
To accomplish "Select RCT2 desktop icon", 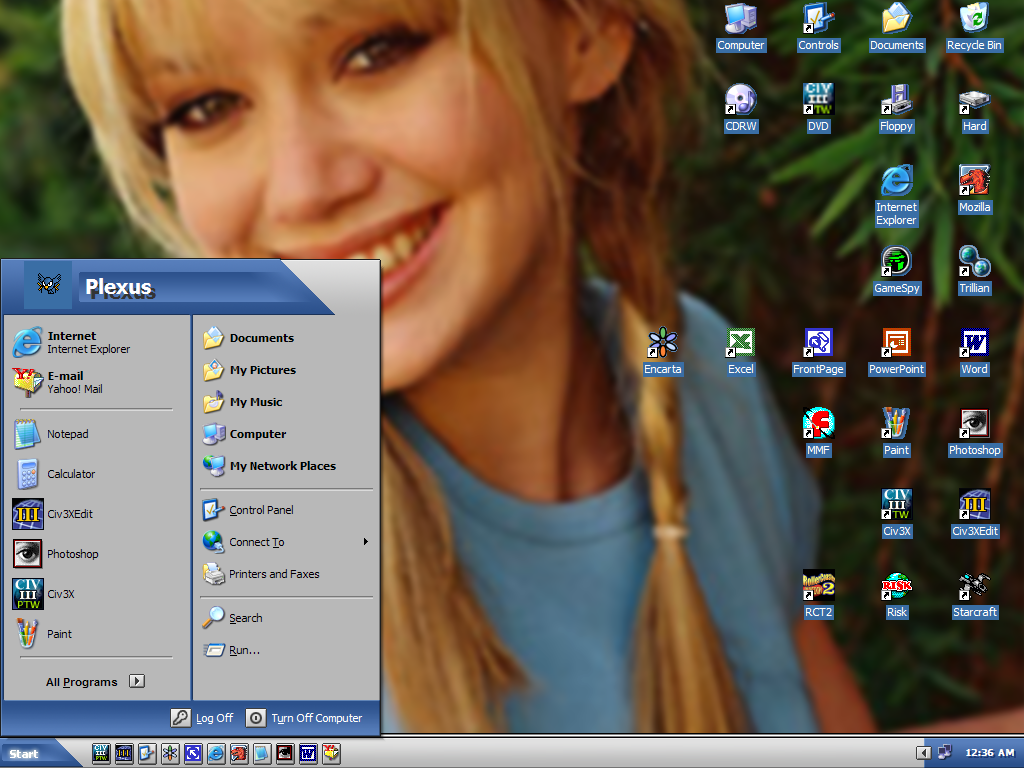I will [818, 594].
